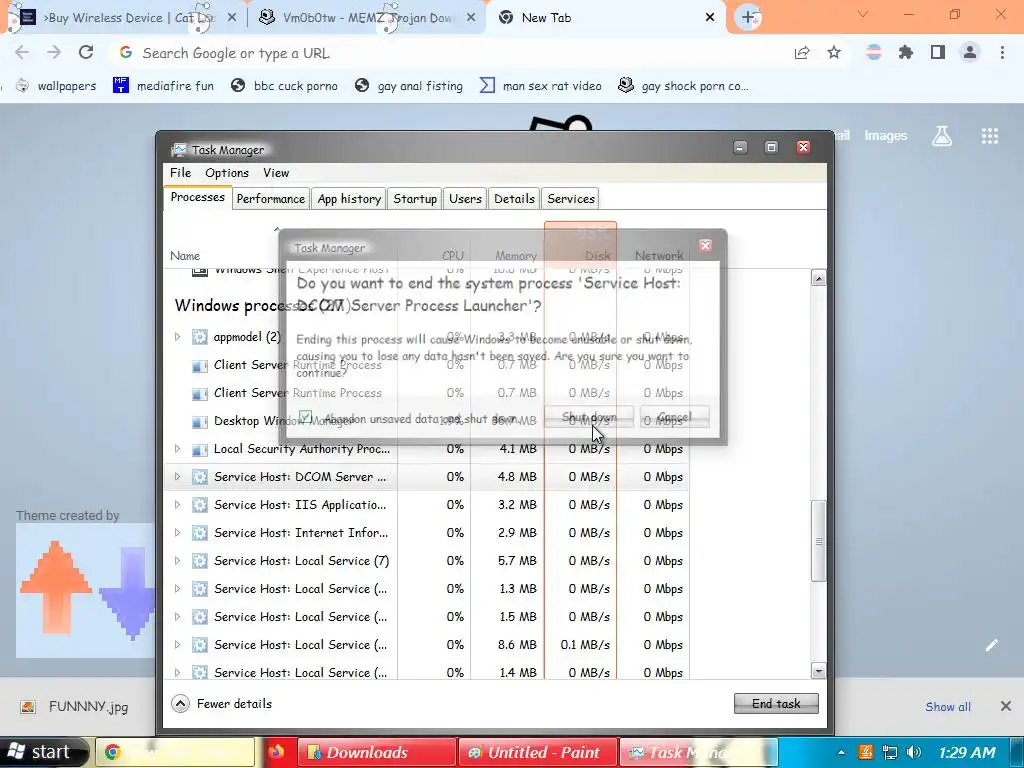
Task: Click the Chrome forward arrow
Action: pos(54,52)
